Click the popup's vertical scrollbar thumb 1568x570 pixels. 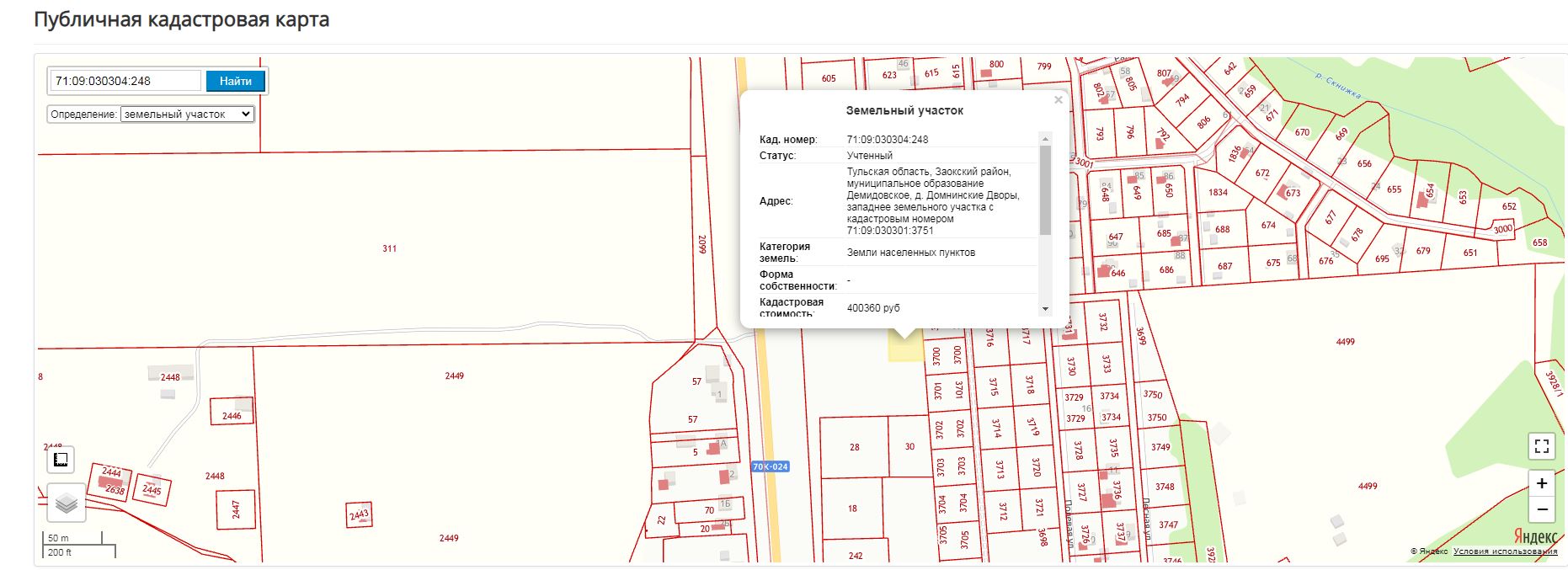(x=1045, y=189)
